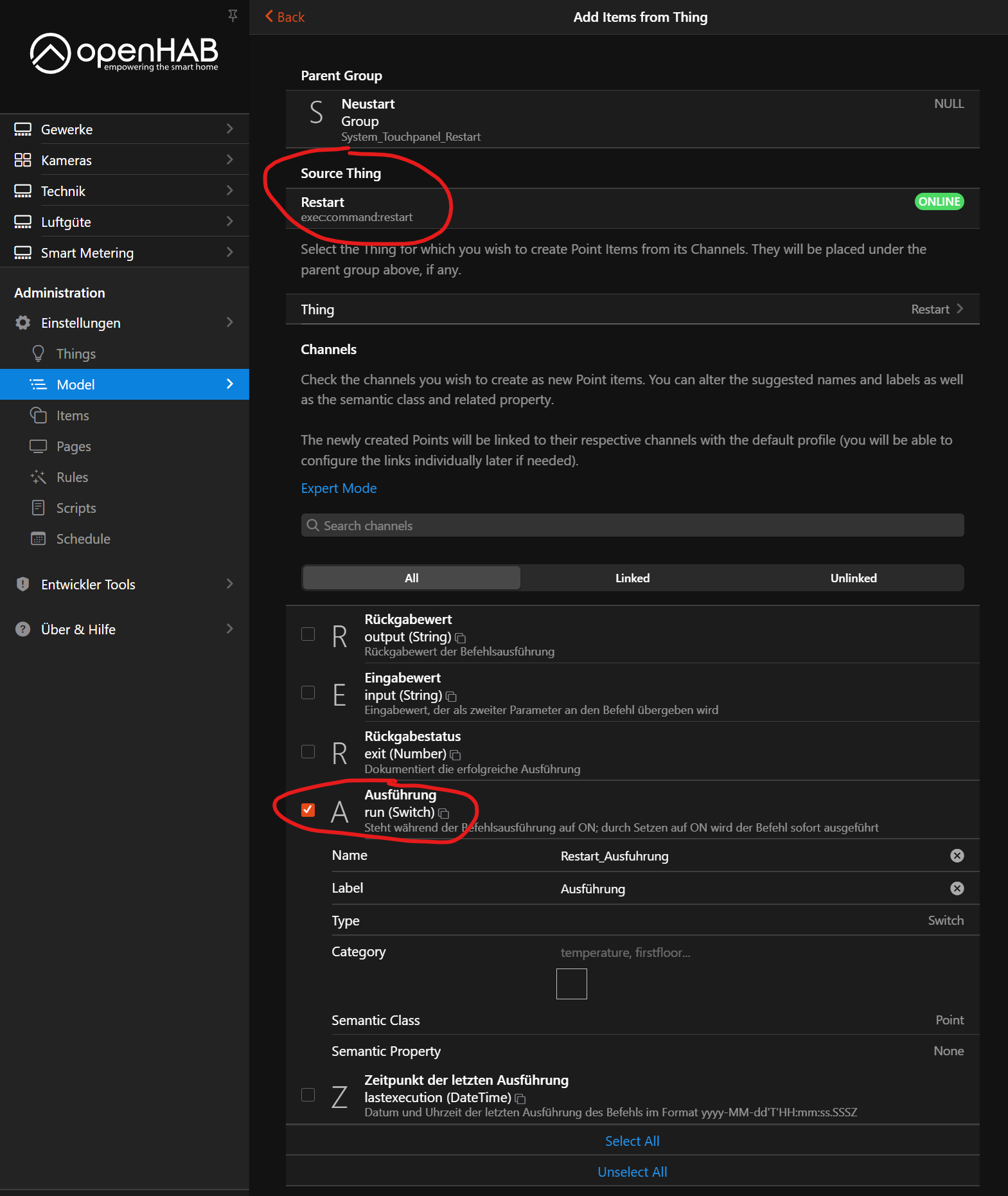Screen dimensions: 1008x1196
Task: Expand the Kameras menu chevron
Action: tap(229, 159)
